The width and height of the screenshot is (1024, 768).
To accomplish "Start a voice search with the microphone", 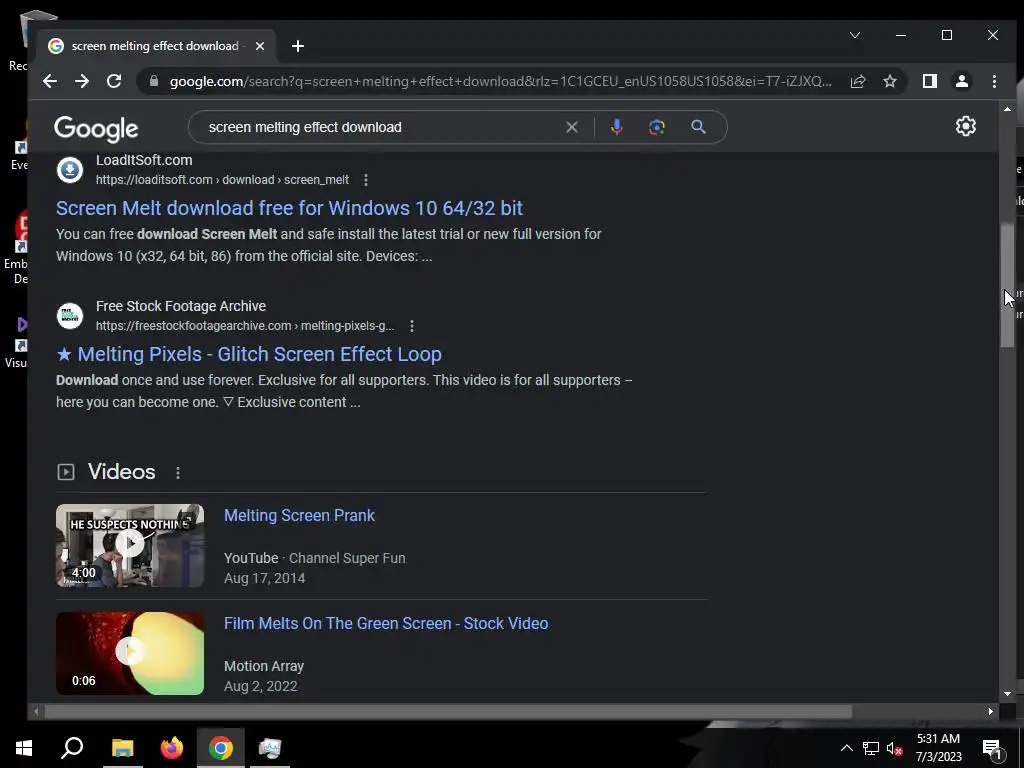I will 616,127.
